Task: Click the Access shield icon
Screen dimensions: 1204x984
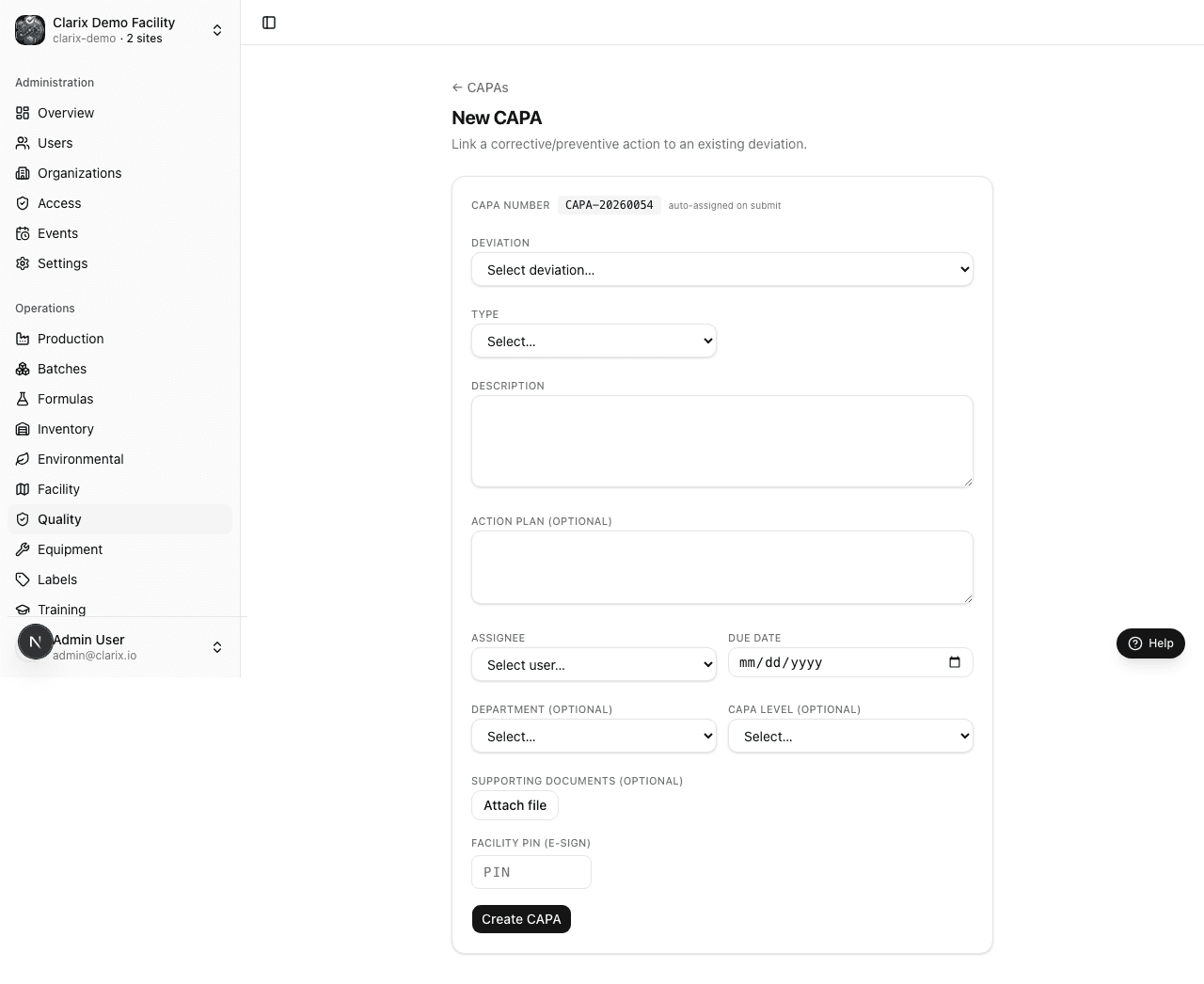Action: [x=23, y=203]
